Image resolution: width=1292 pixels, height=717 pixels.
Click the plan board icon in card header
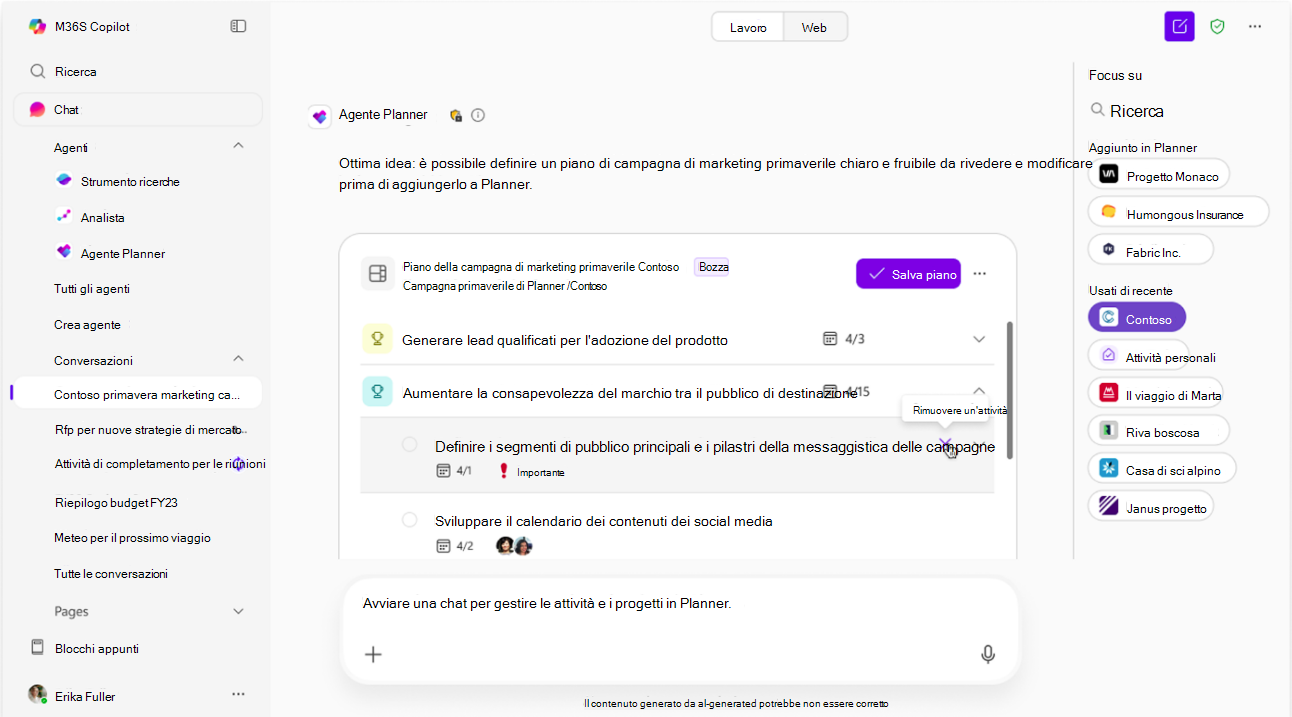click(x=378, y=274)
